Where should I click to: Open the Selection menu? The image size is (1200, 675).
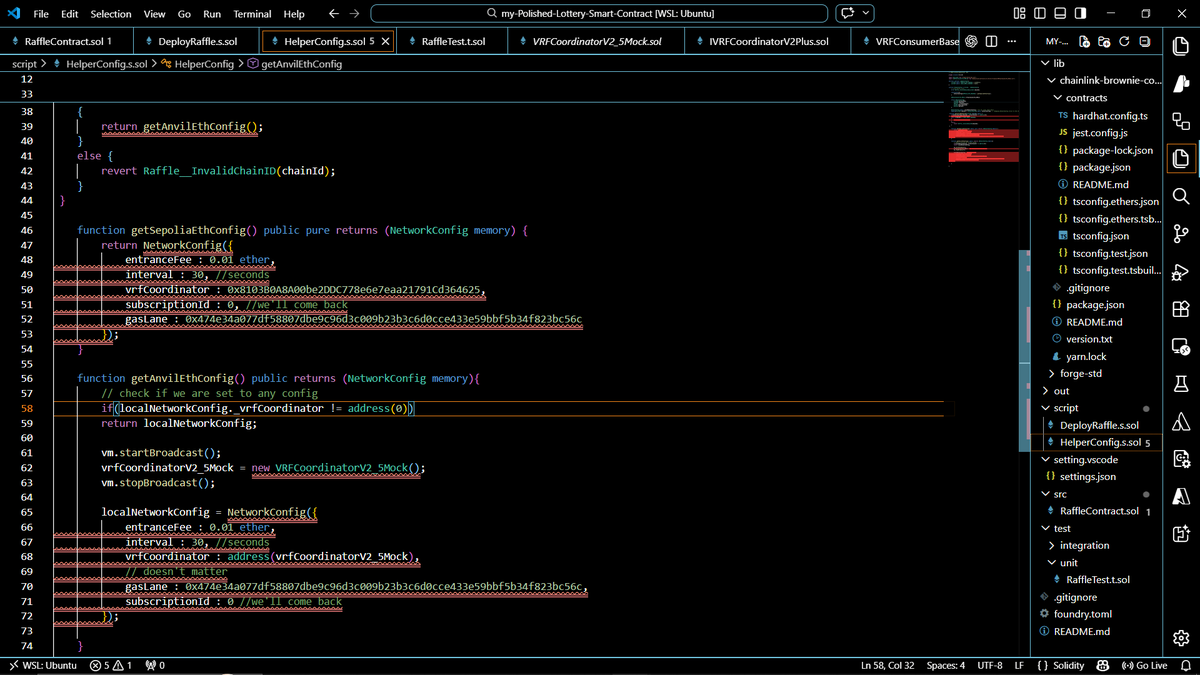pos(111,14)
